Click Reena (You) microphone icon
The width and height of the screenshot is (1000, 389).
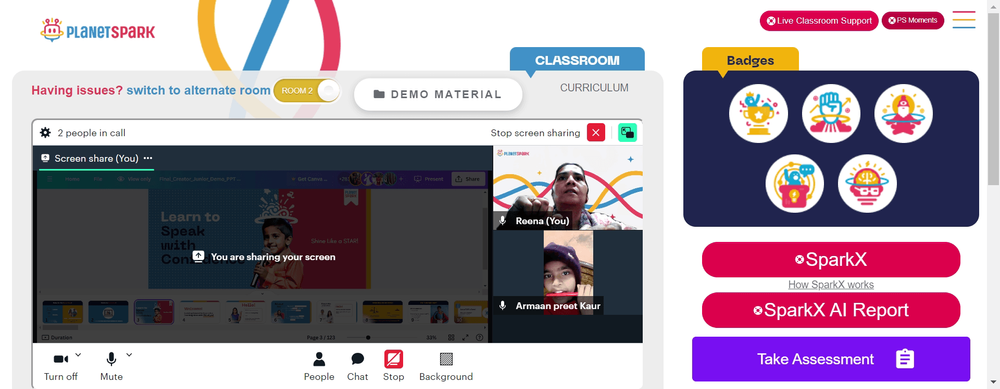503,221
